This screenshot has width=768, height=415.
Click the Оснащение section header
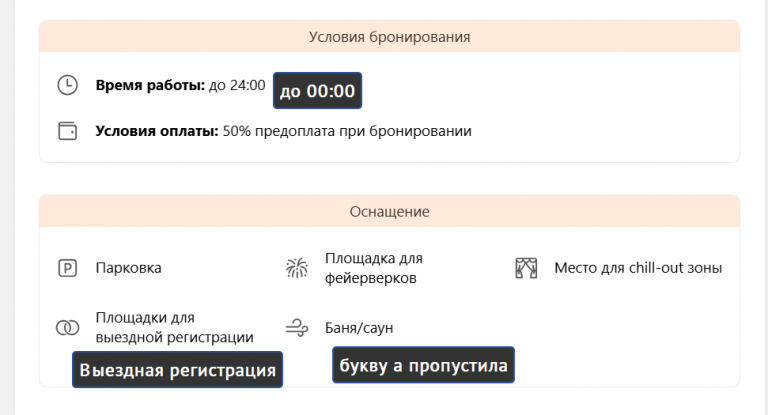coord(389,211)
